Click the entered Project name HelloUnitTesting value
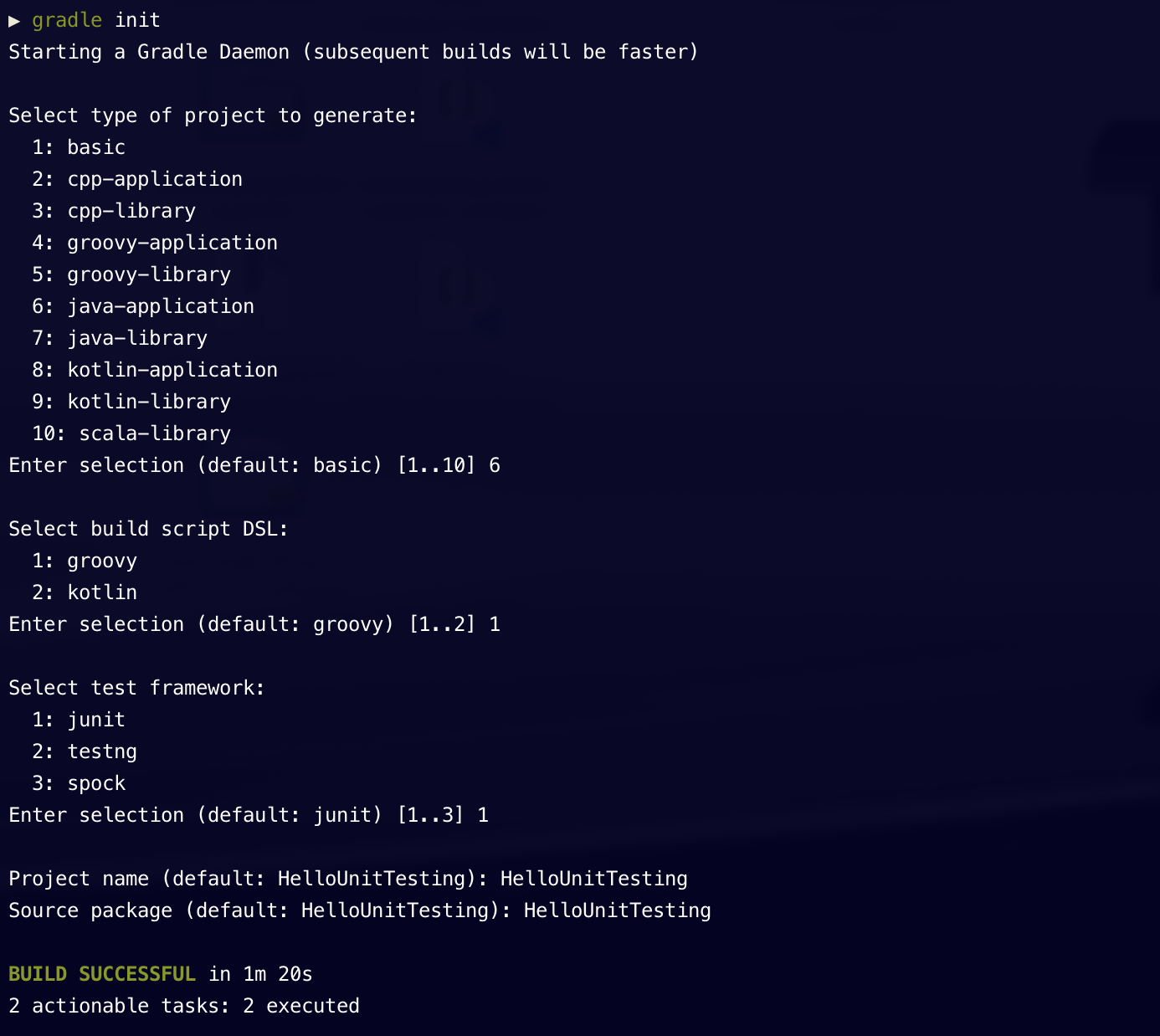The image size is (1160, 1036). pyautogui.click(x=594, y=879)
